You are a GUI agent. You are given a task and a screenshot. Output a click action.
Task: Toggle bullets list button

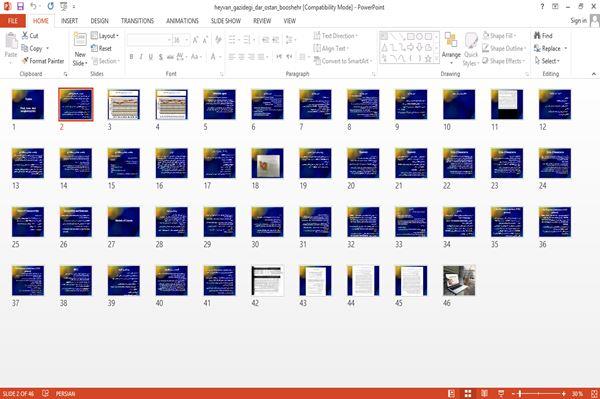click(x=233, y=40)
